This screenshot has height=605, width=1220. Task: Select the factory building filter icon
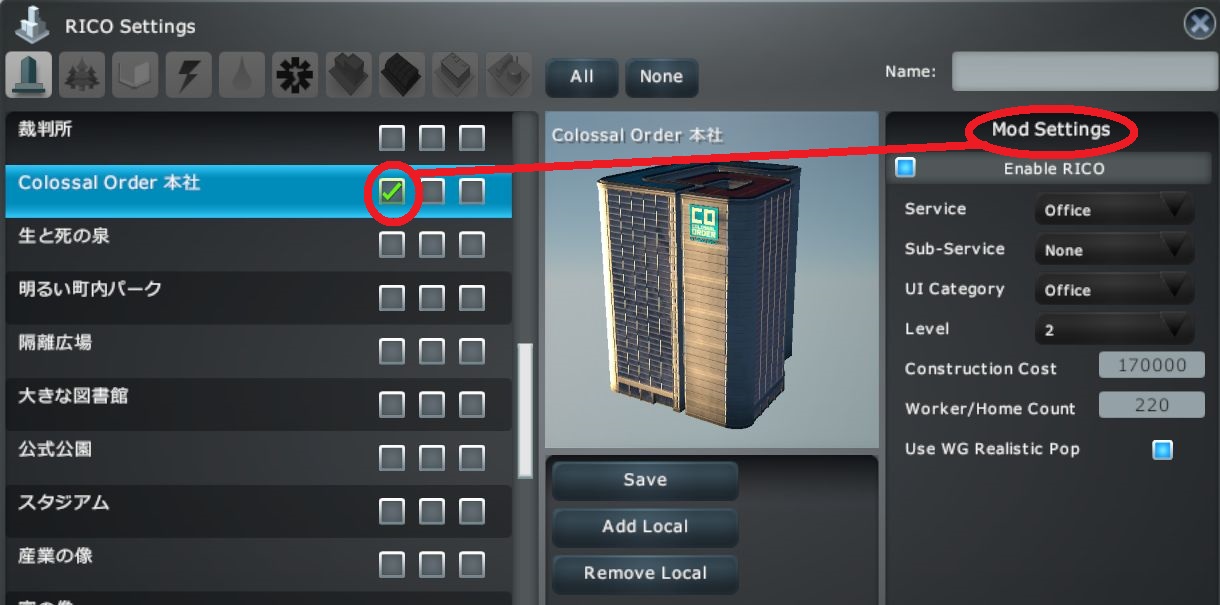coord(509,75)
